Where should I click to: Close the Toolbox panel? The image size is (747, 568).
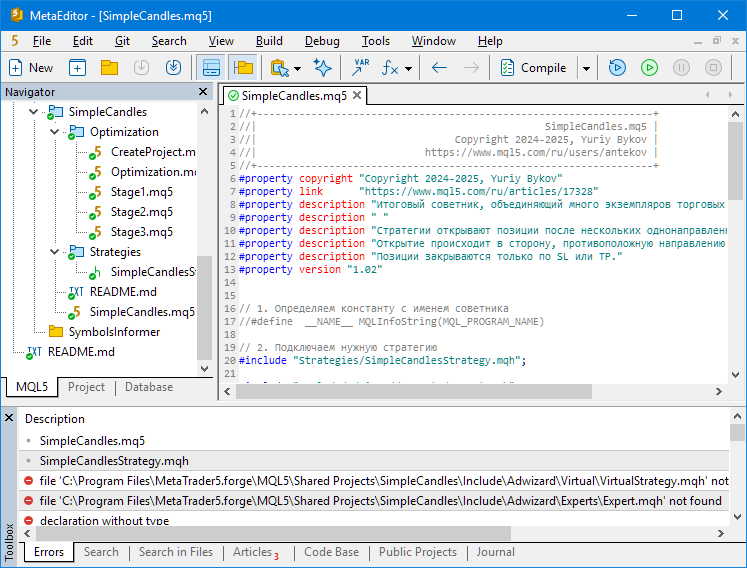pyautogui.click(x=9, y=418)
